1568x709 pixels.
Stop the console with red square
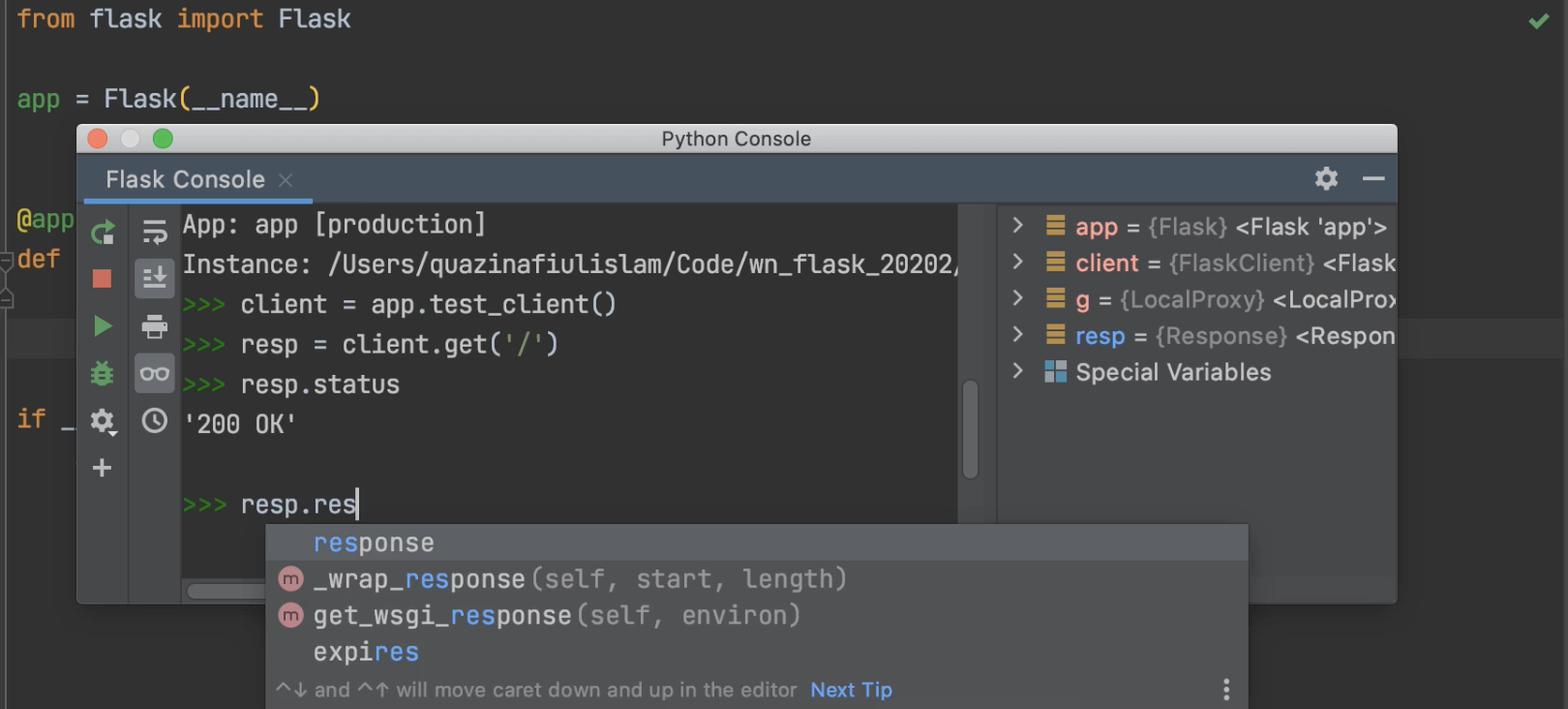[103, 279]
